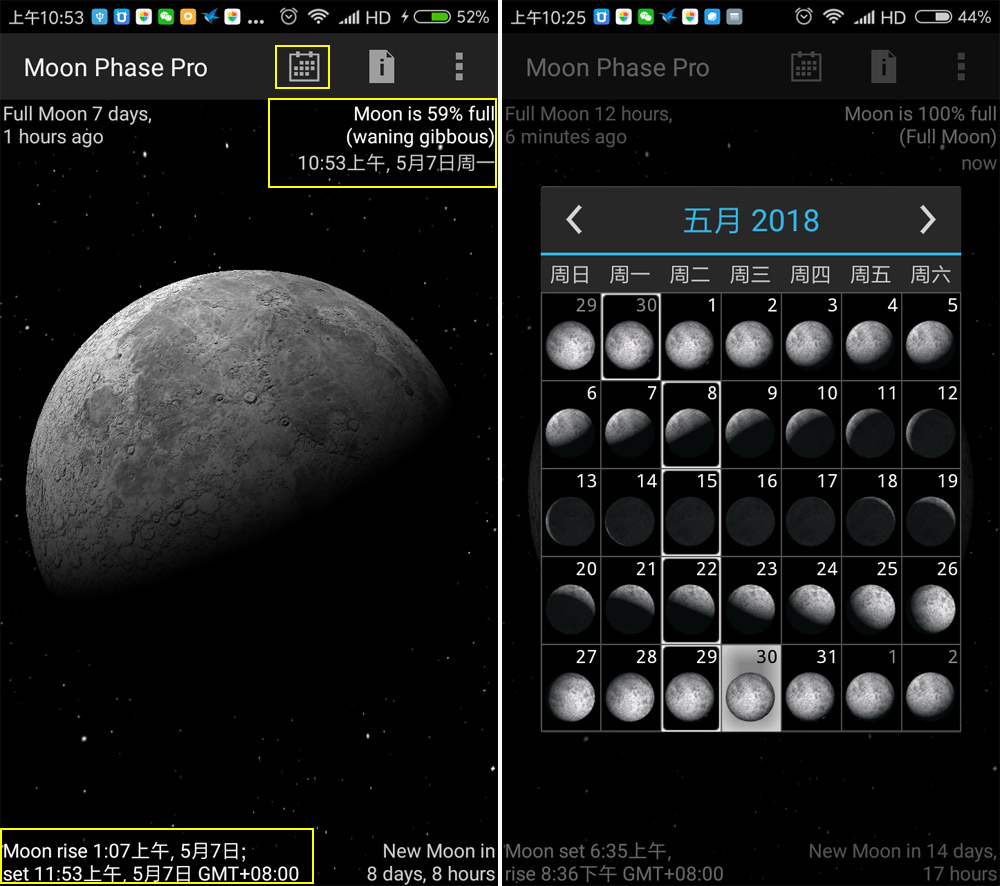Open the calendar icon in left screen toolbar

(x=304, y=66)
